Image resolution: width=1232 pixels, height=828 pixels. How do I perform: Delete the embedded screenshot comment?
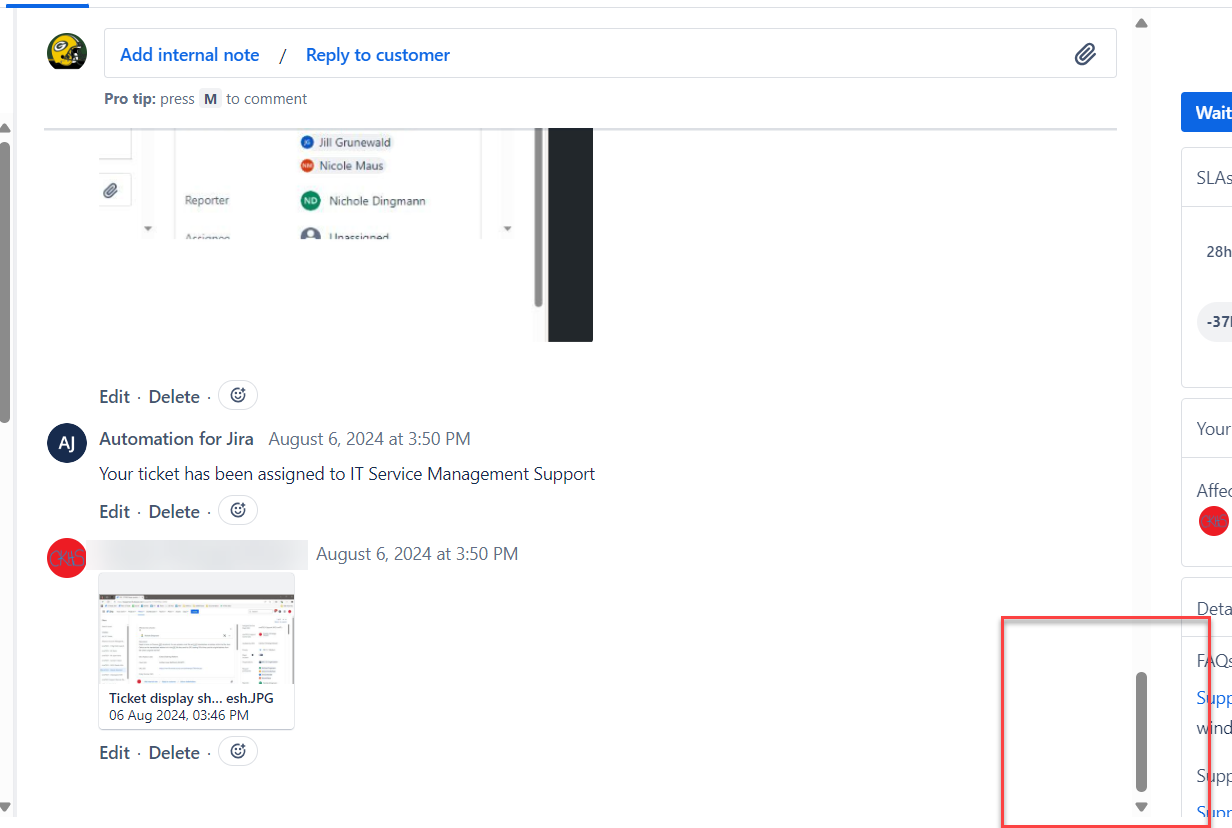point(174,396)
